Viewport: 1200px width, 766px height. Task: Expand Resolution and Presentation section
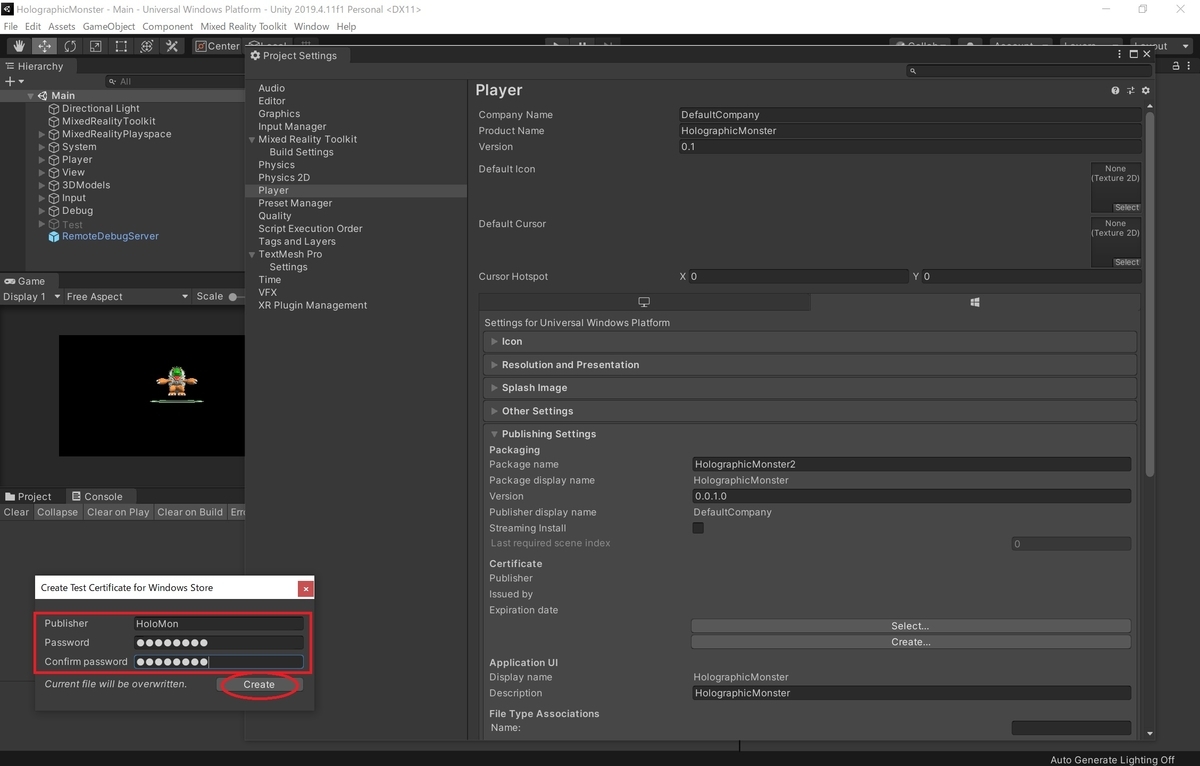(810, 365)
